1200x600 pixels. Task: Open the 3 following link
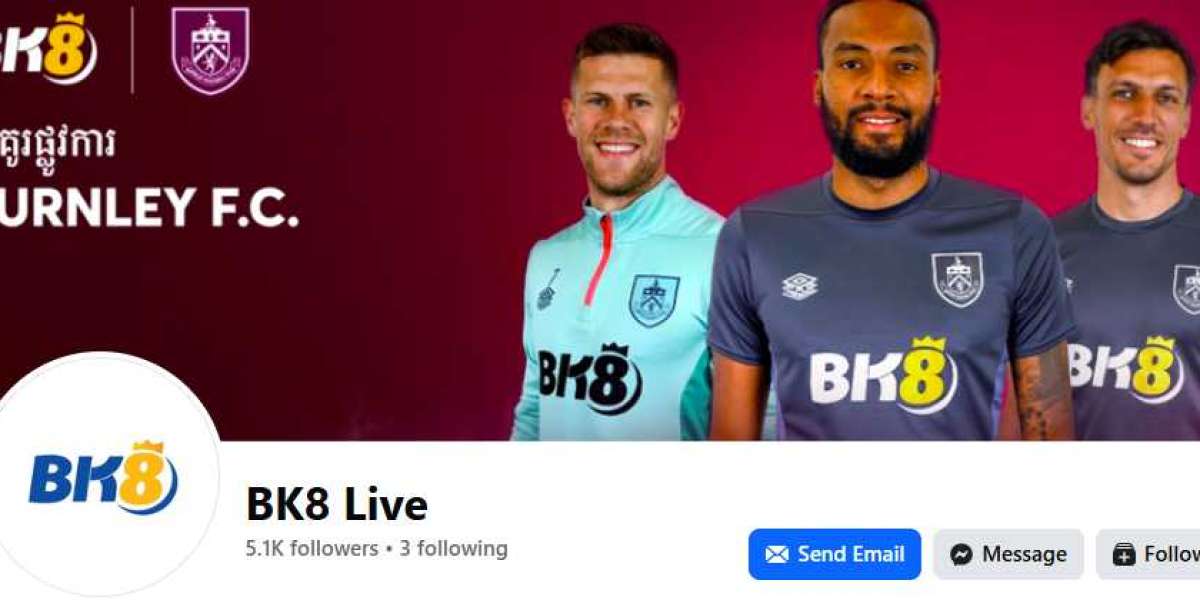[x=454, y=549]
